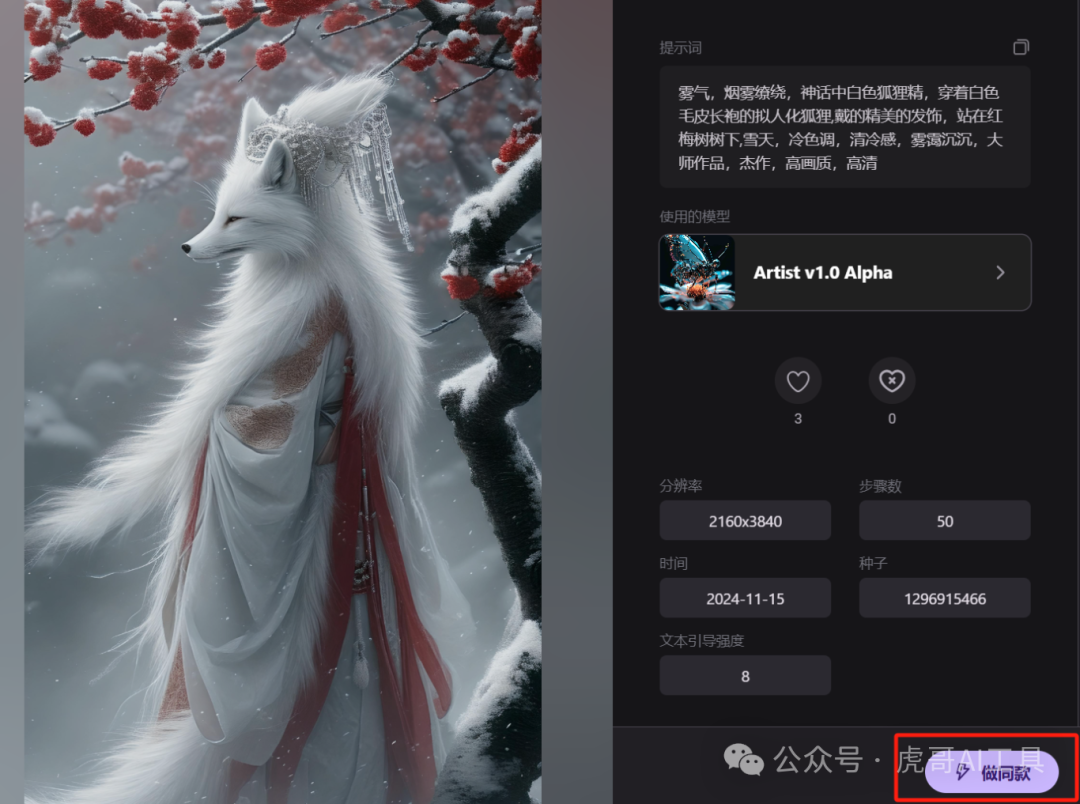The image size is (1080, 804).
Task: Open the 分辨率 resolution selector showing 2160x3840
Action: click(745, 520)
